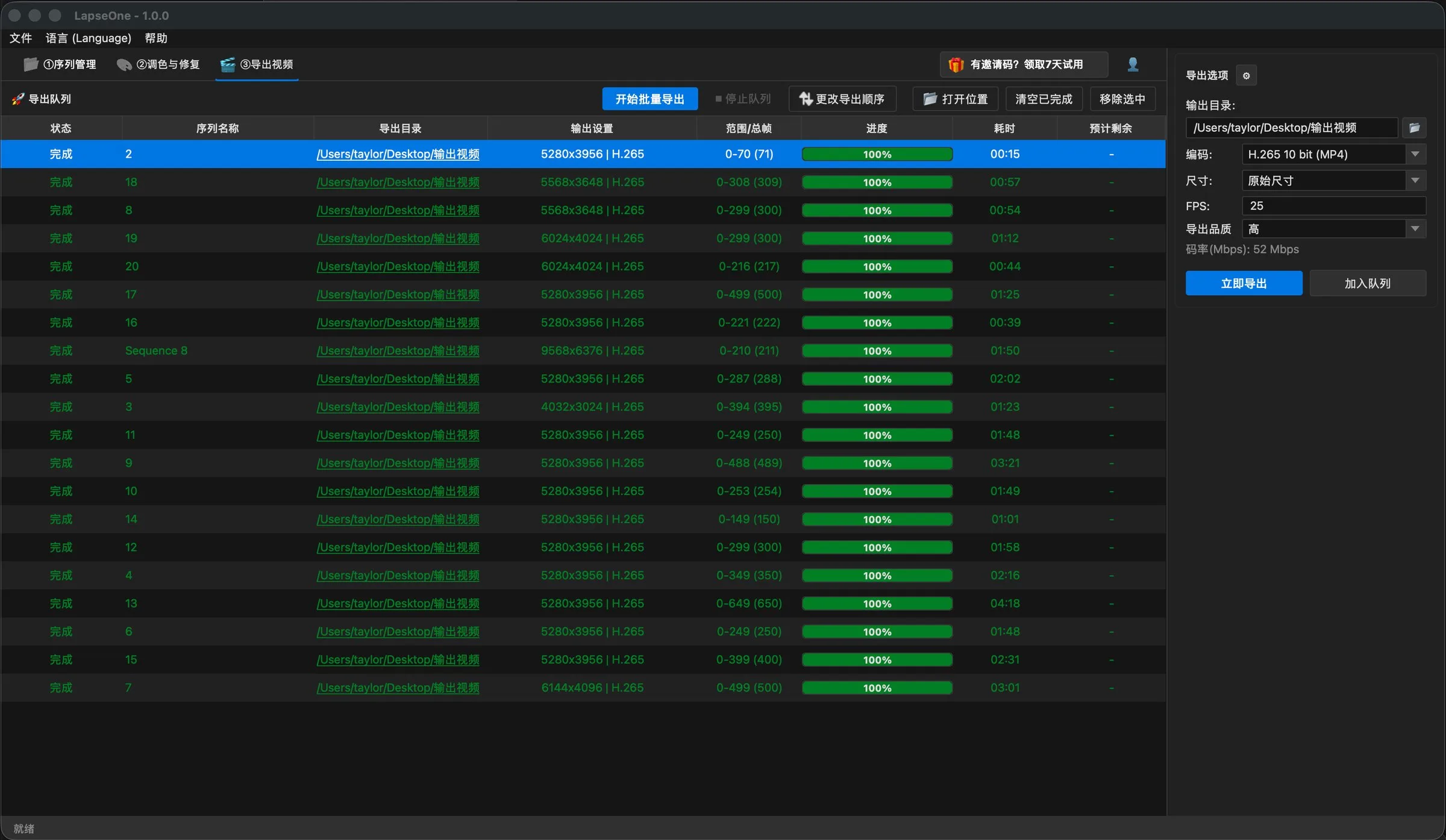Click cell 0-649 (650) frame range
1446x840 pixels.
click(749, 603)
